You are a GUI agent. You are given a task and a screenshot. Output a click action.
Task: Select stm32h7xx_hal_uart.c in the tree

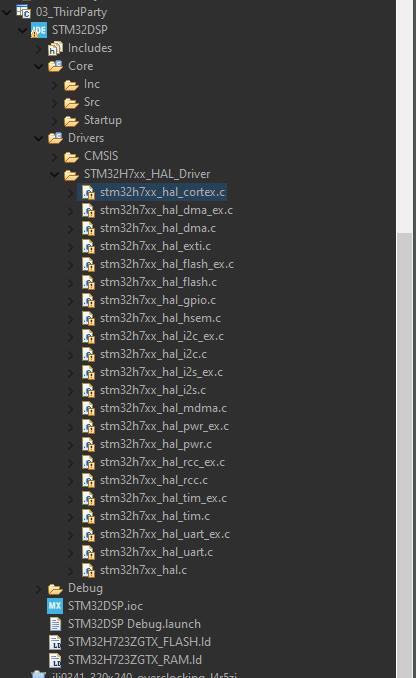click(157, 552)
